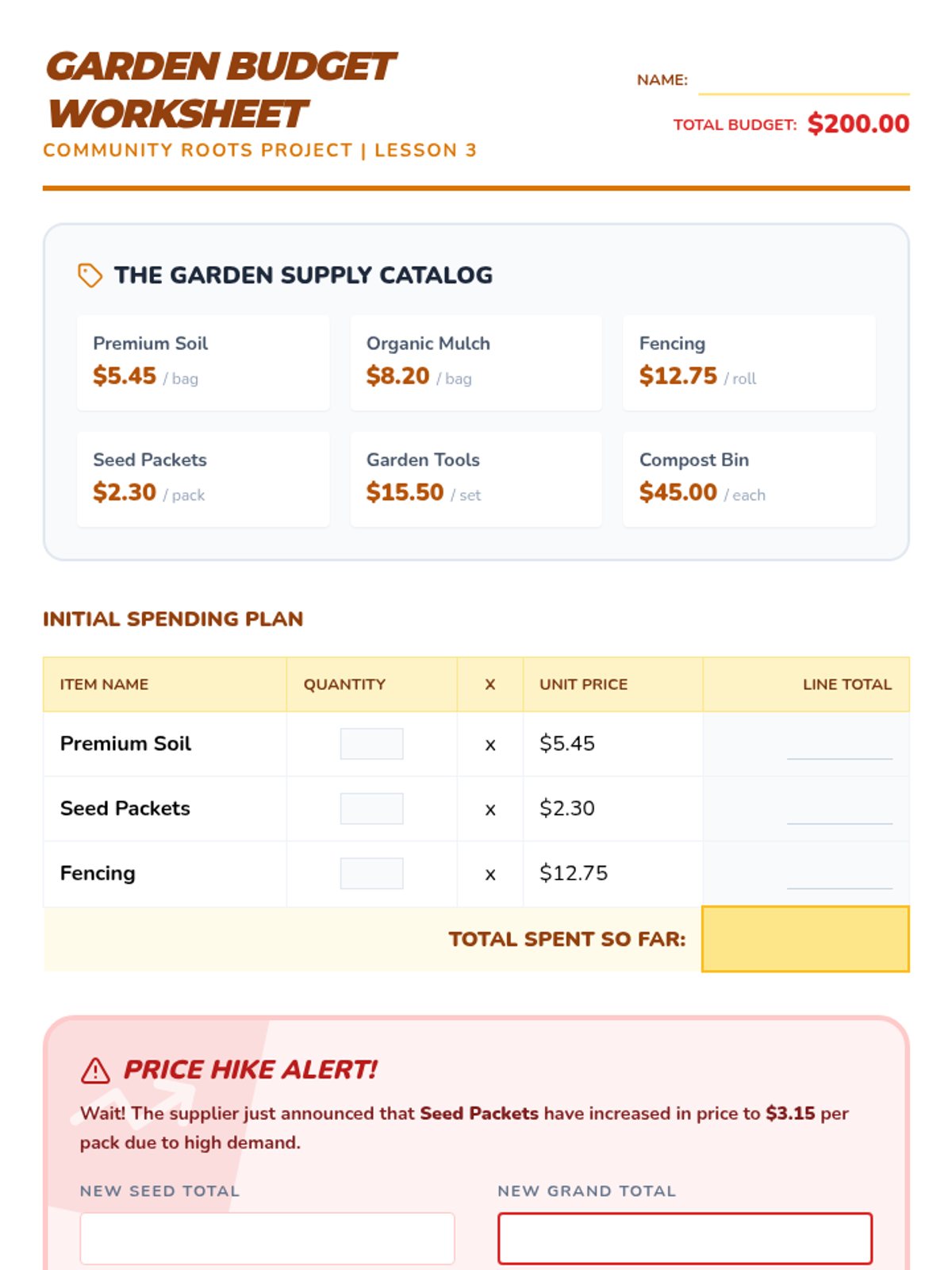This screenshot has height=1270, width=952.
Task: Select the Seed Packets line total blank
Action: click(x=839, y=811)
